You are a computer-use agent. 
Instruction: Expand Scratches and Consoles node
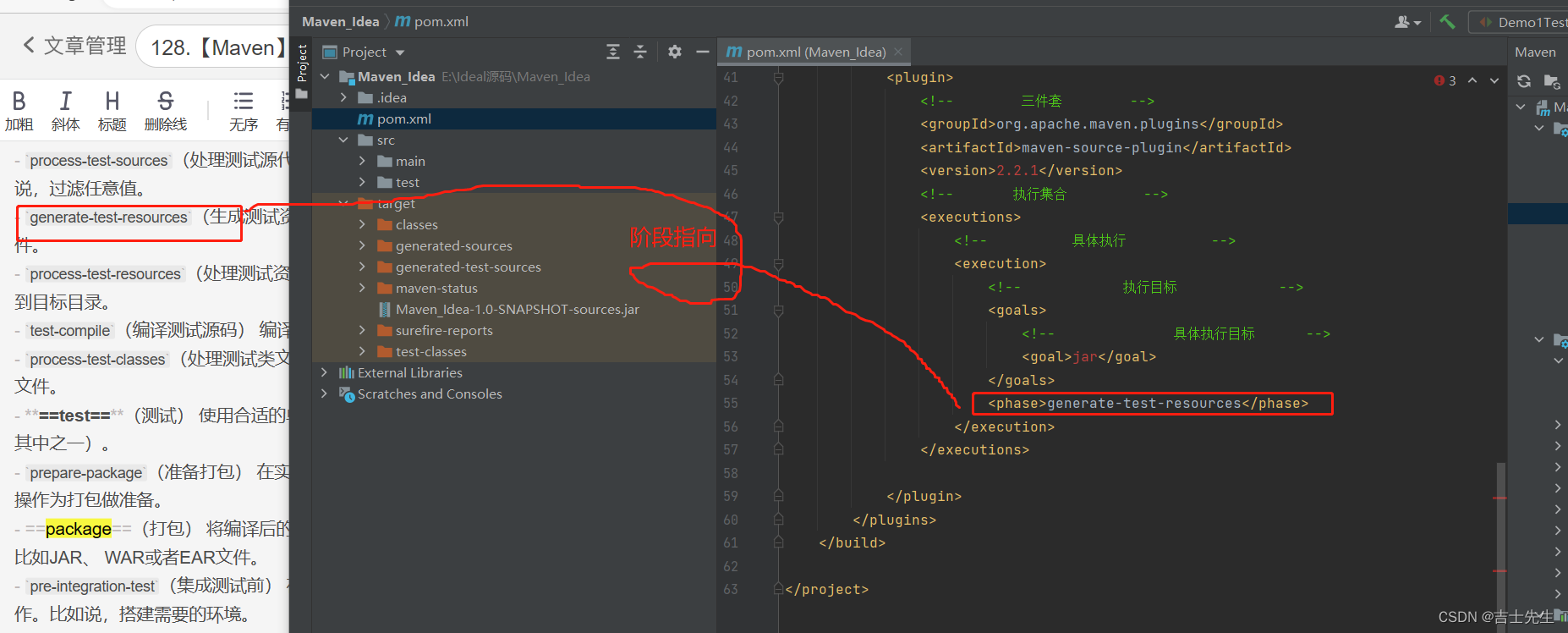325,394
